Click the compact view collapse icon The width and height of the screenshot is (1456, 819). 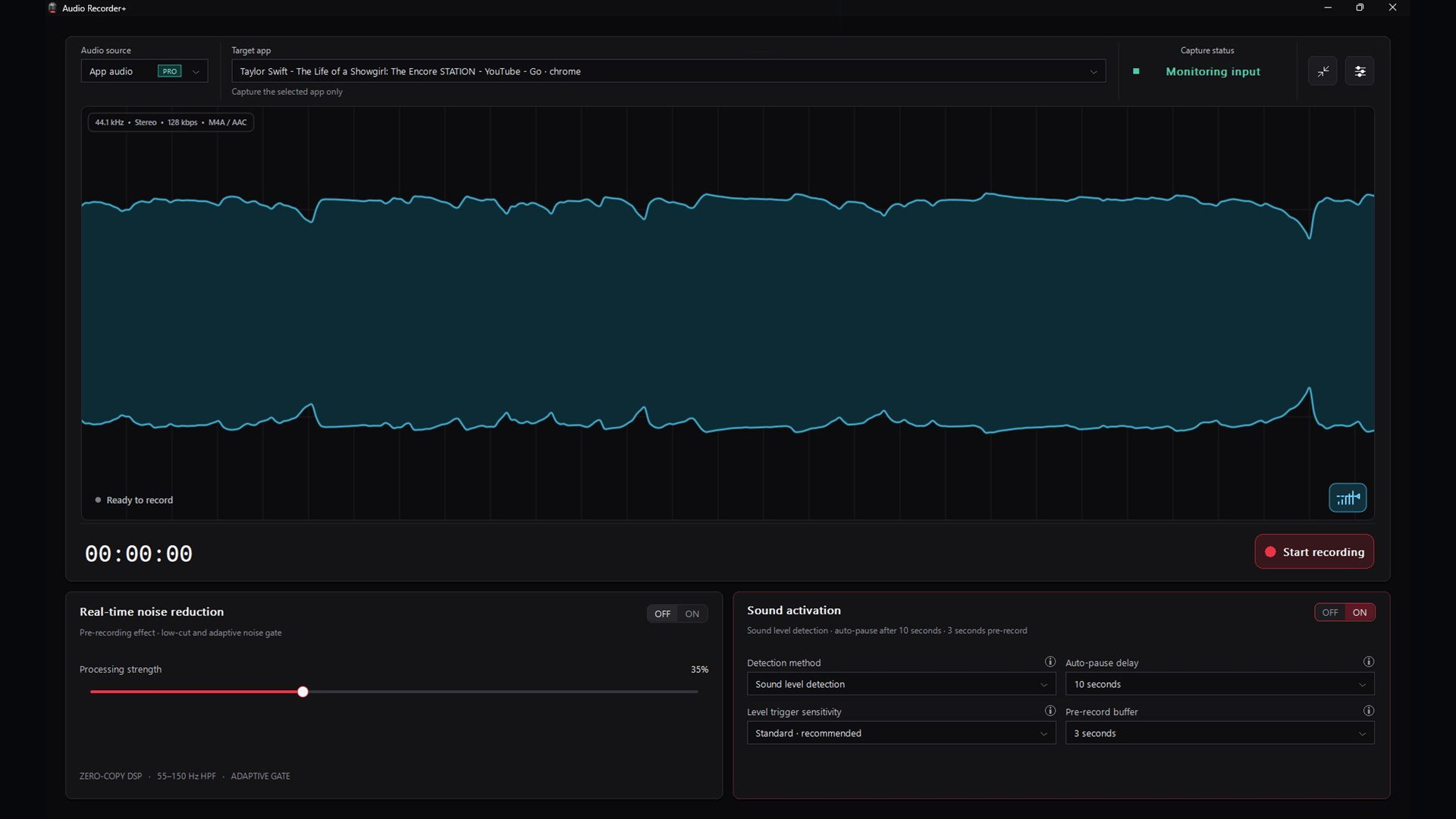click(x=1323, y=71)
